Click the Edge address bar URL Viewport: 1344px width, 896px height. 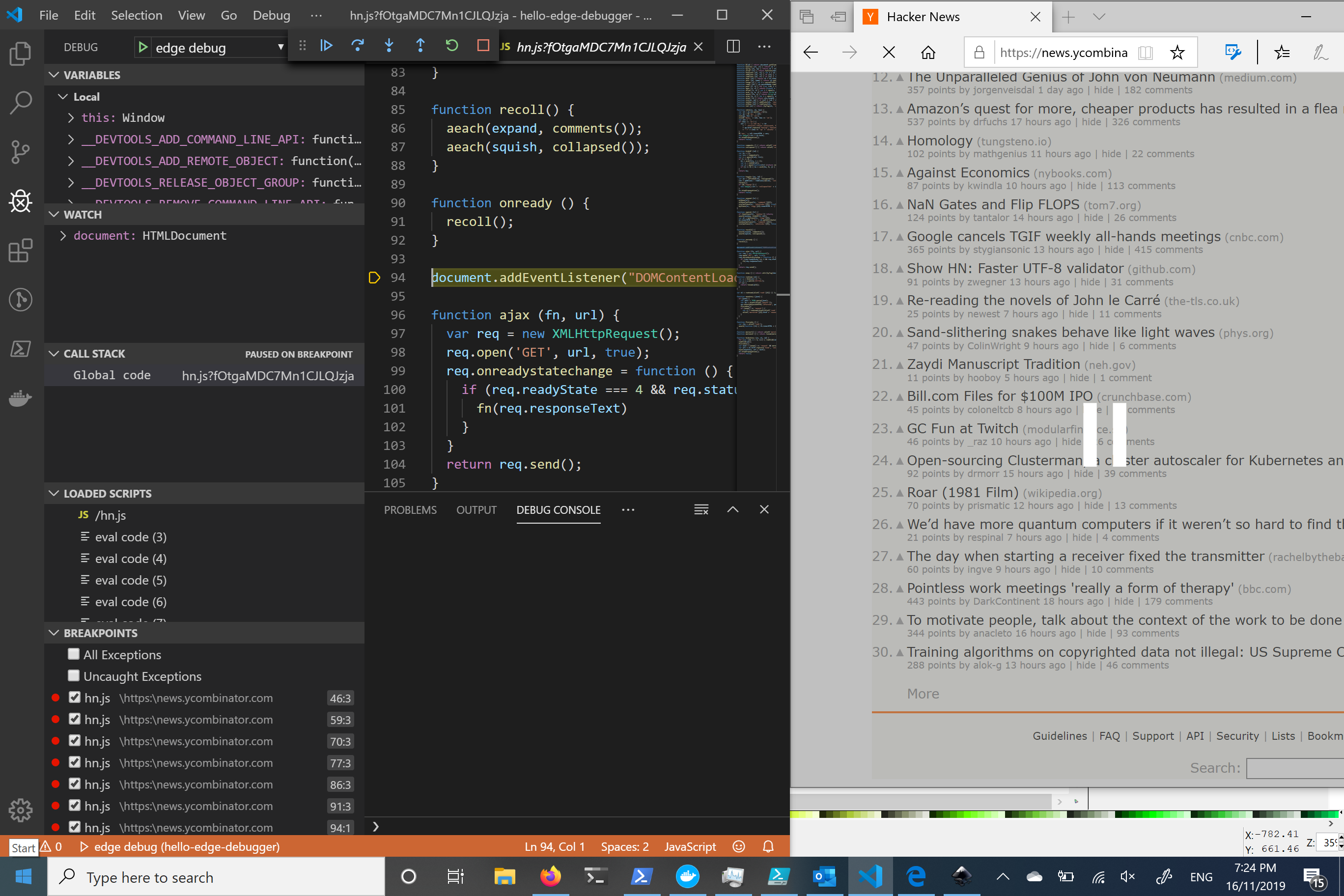coord(1064,53)
